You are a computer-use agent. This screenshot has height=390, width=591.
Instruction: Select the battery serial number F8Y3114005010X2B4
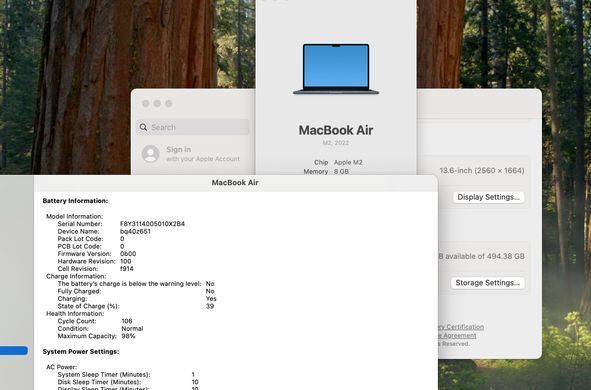152,224
